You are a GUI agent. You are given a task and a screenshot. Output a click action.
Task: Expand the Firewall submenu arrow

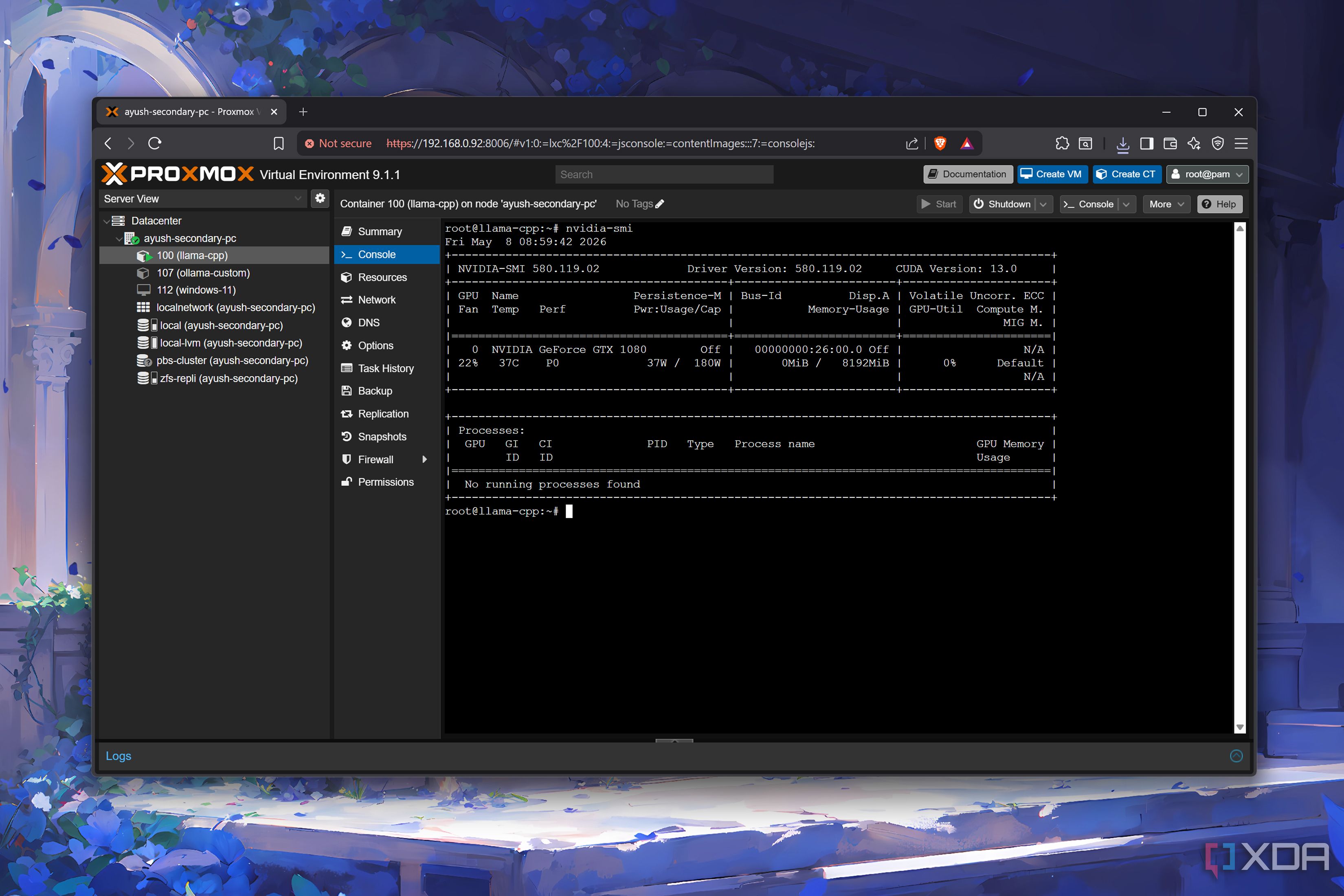coord(424,459)
